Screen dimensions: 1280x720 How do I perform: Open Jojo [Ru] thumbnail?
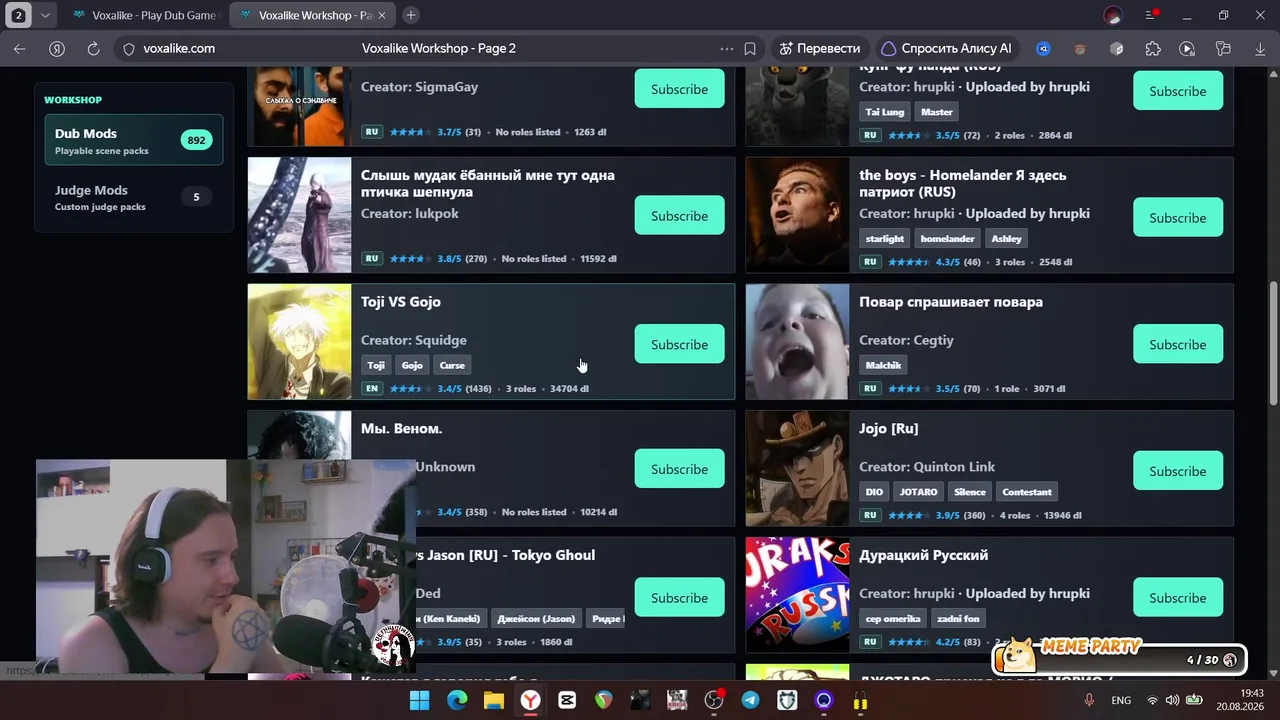pos(797,469)
